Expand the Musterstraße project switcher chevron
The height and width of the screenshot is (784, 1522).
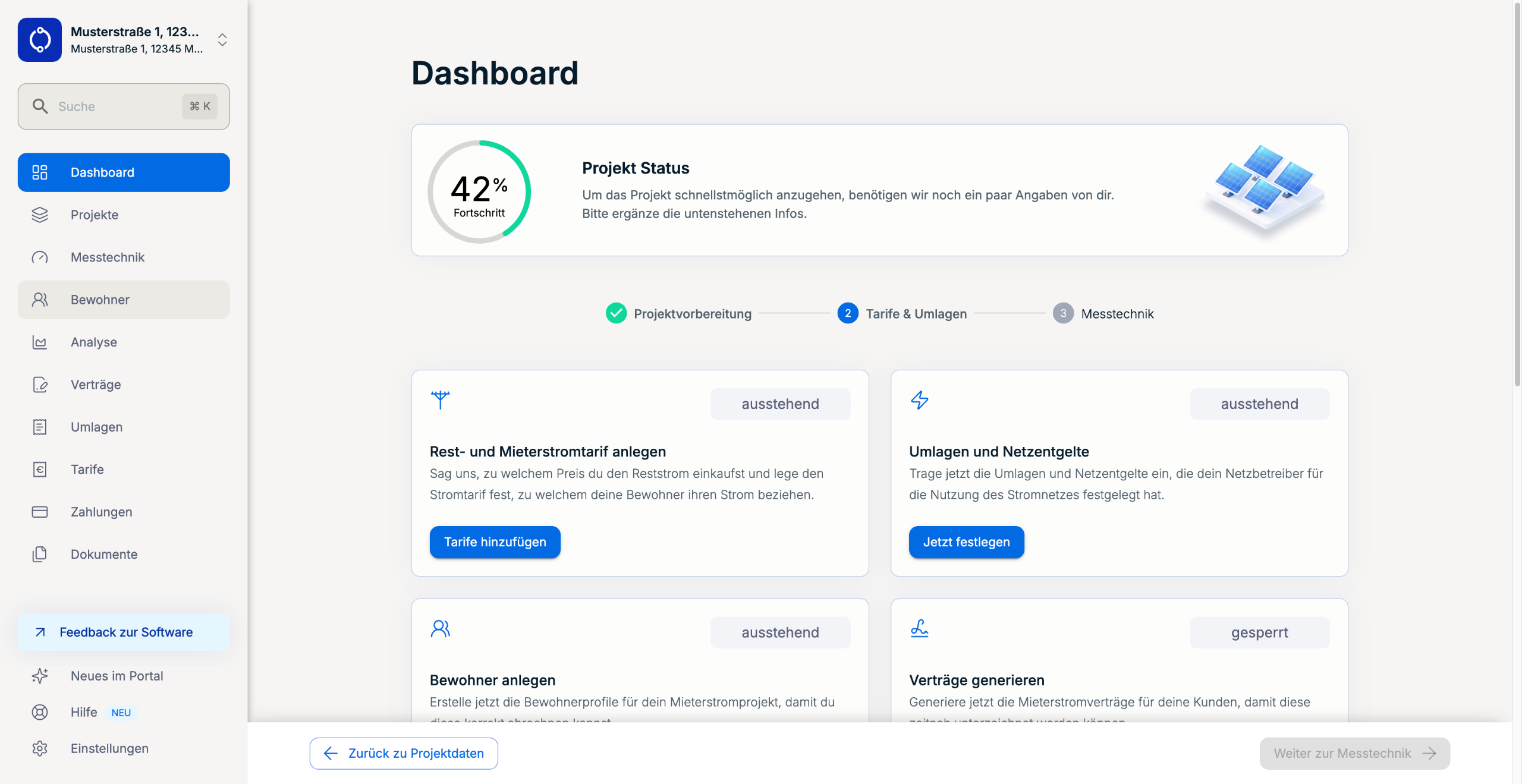click(x=222, y=40)
